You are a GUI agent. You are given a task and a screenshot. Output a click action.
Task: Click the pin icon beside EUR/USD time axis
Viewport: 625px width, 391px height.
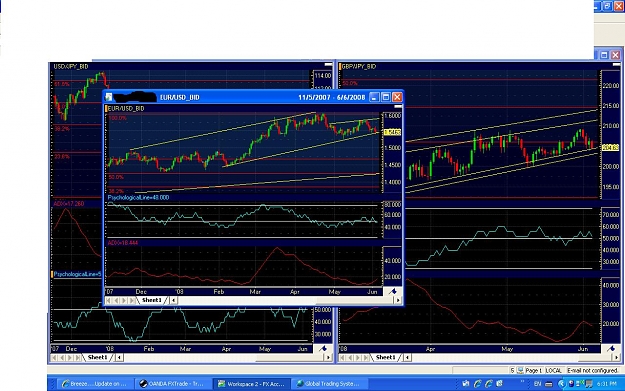(393, 292)
